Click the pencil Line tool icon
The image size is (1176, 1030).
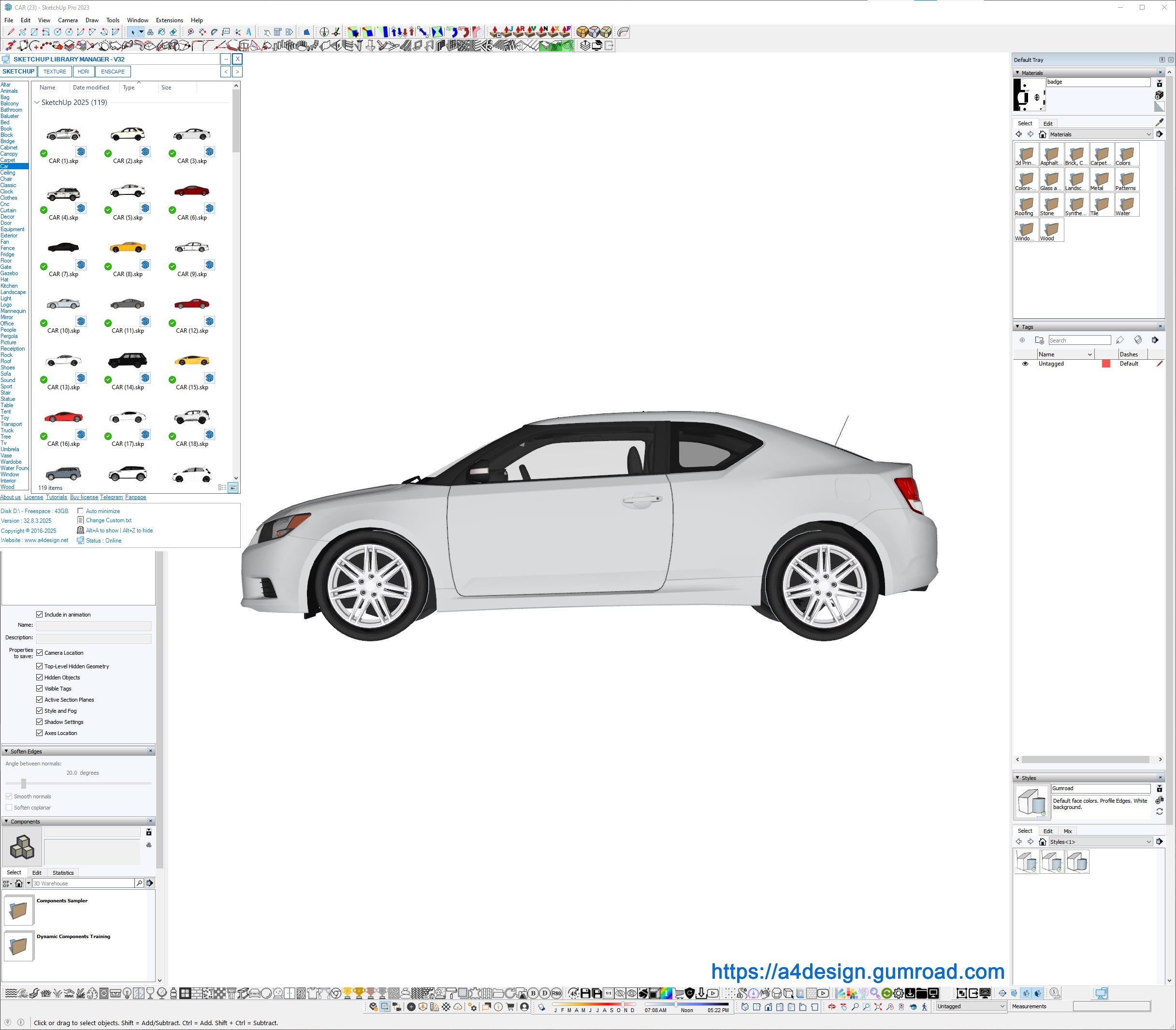coord(11,32)
